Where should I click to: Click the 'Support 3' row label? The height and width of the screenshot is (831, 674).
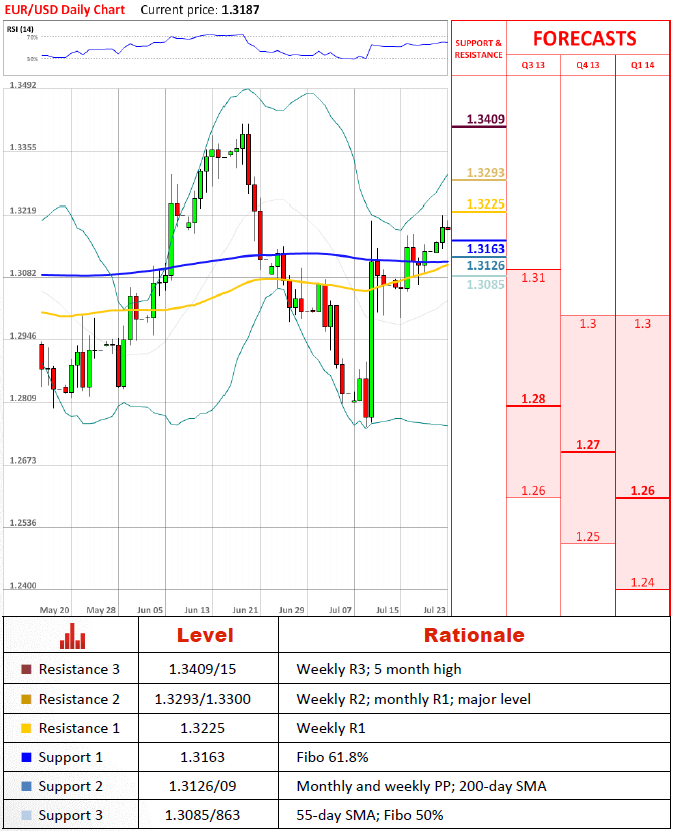70,815
